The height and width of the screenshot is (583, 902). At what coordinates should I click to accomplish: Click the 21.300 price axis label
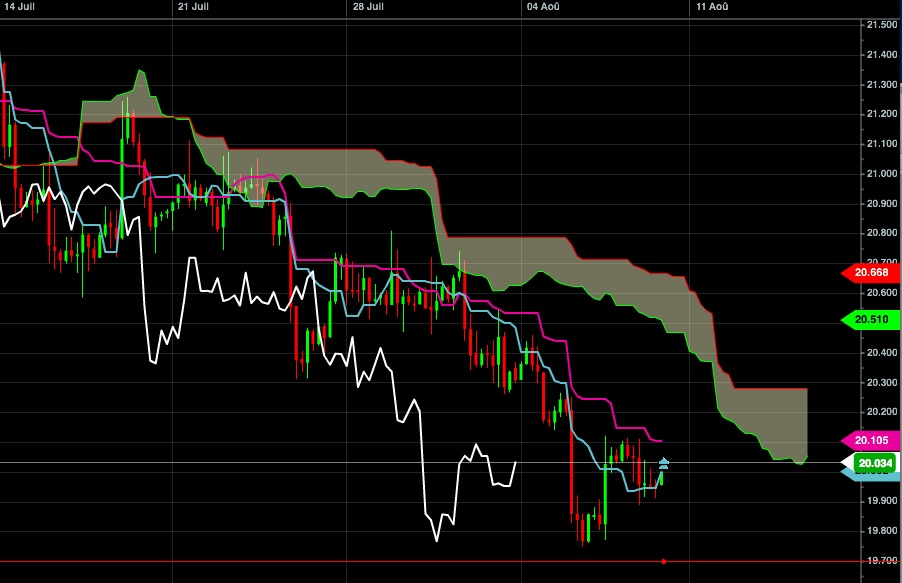pyautogui.click(x=881, y=84)
